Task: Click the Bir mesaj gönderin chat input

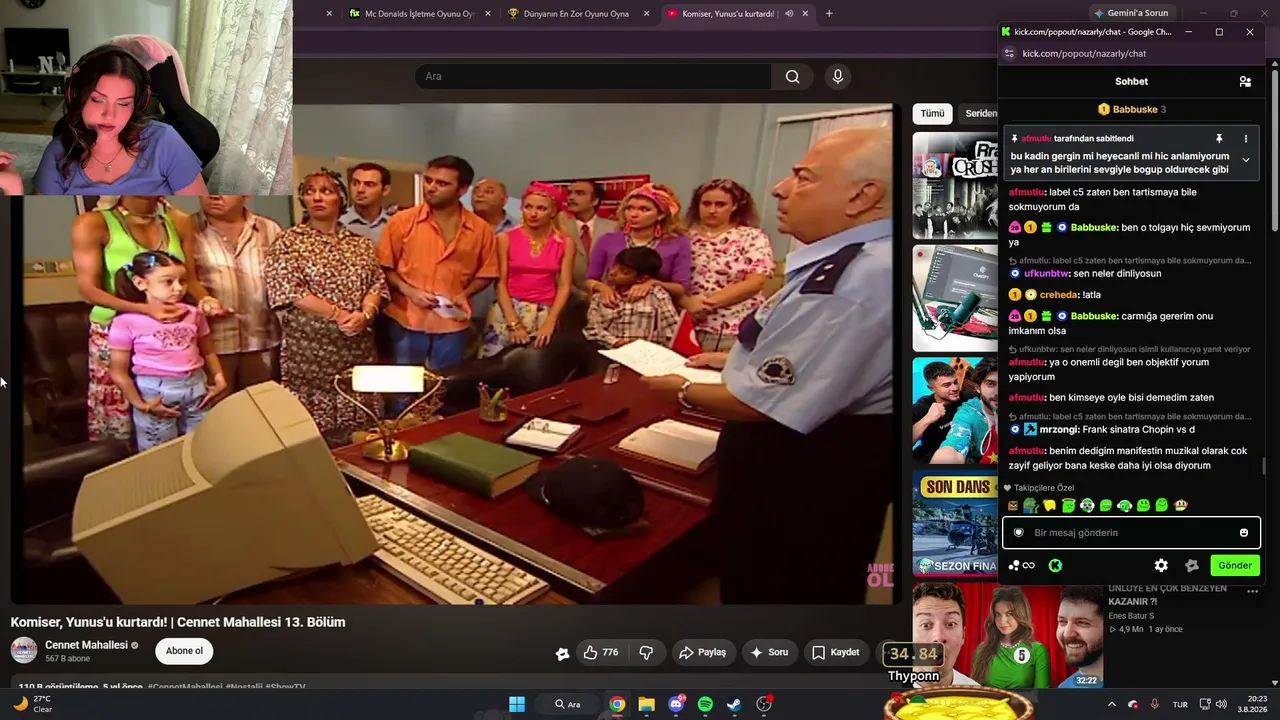Action: click(1131, 533)
